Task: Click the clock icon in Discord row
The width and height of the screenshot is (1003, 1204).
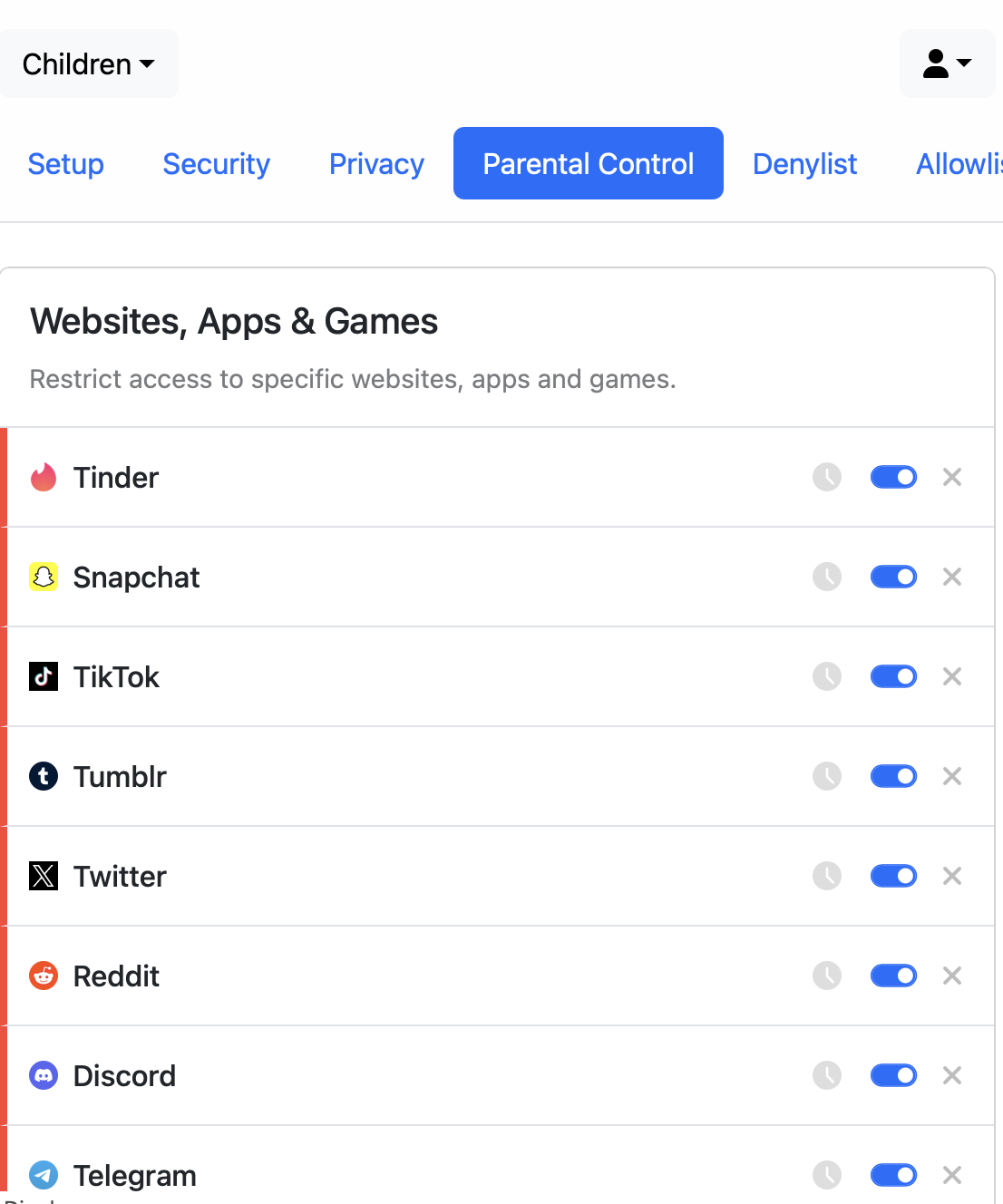Action: [826, 1075]
